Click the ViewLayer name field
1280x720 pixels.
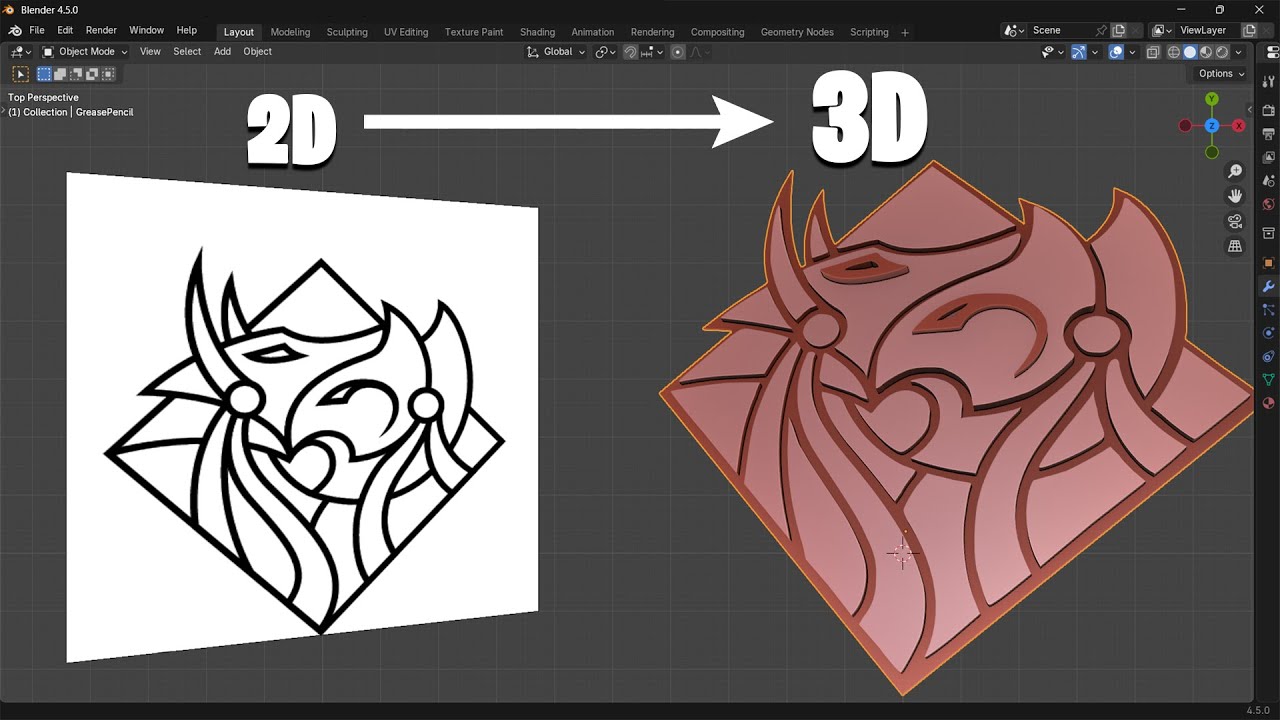pos(1208,31)
